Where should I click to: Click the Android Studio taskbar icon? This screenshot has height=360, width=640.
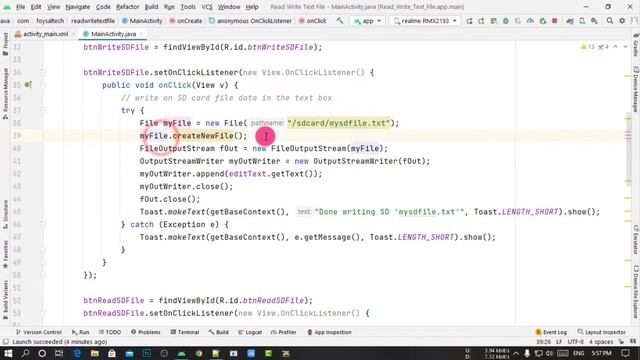pos(182,353)
